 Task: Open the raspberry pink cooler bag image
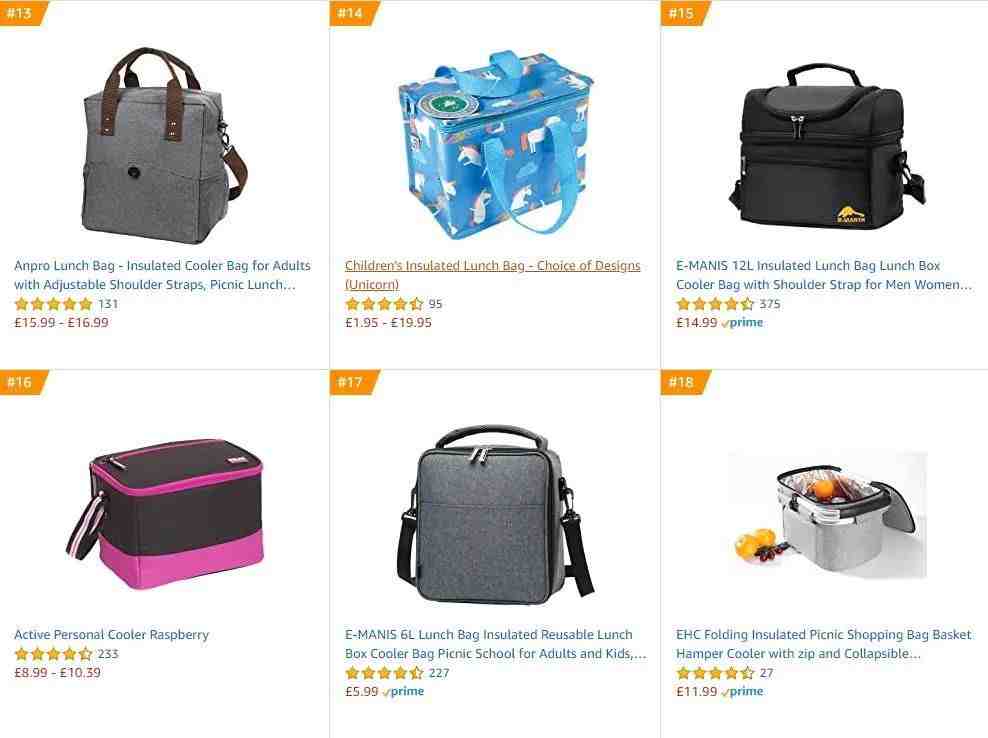tap(165, 514)
